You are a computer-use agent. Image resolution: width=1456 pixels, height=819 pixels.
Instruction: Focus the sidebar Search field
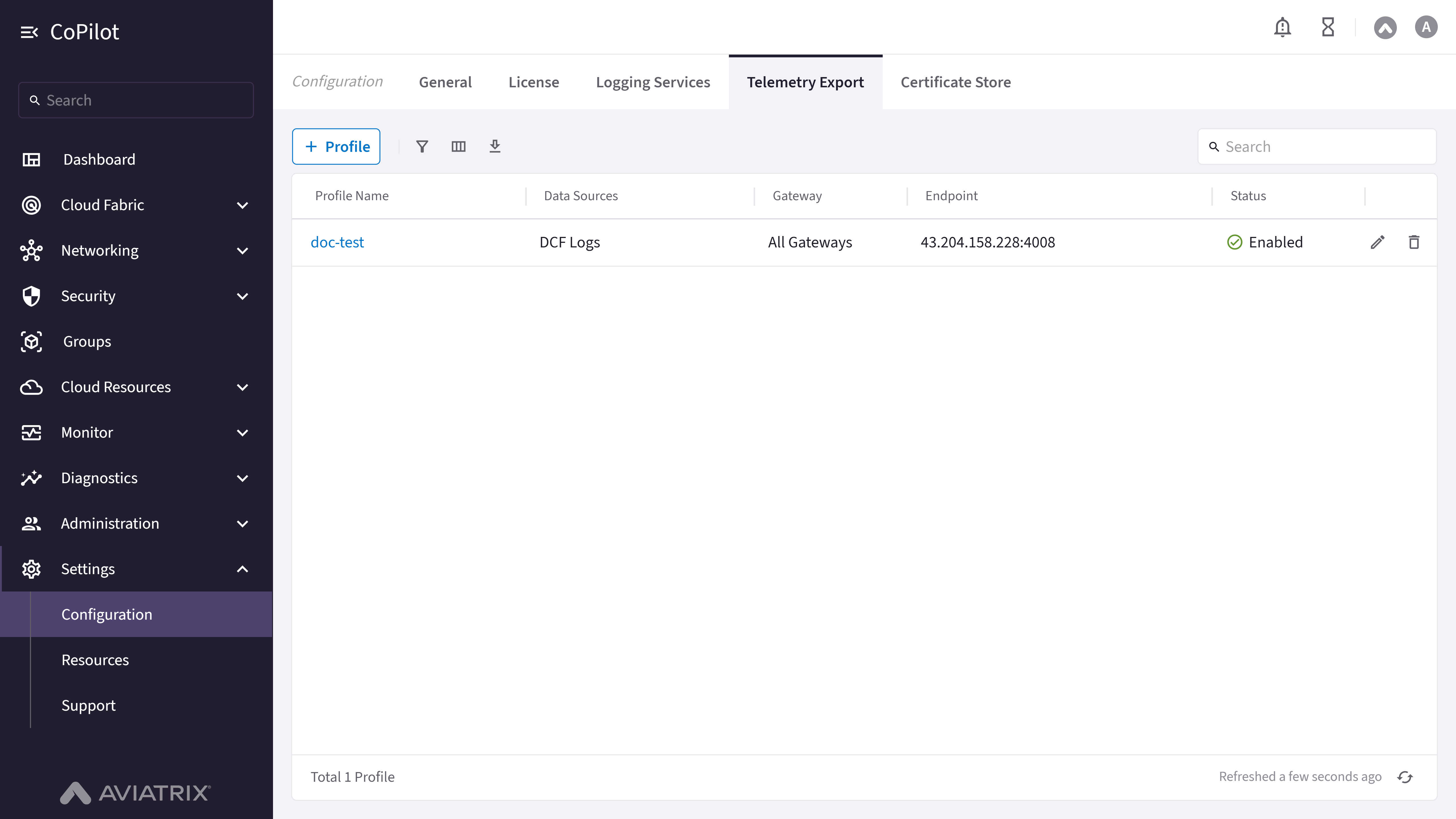tap(136, 101)
